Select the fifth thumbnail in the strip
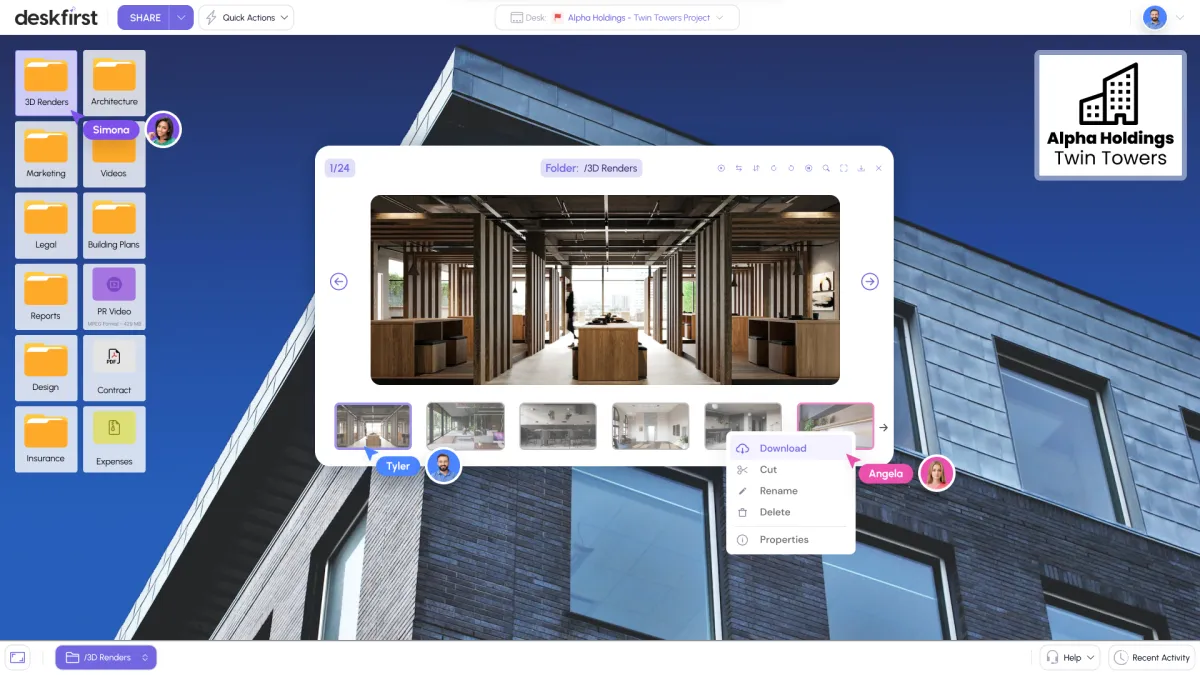This screenshot has width=1200, height=675. (743, 426)
